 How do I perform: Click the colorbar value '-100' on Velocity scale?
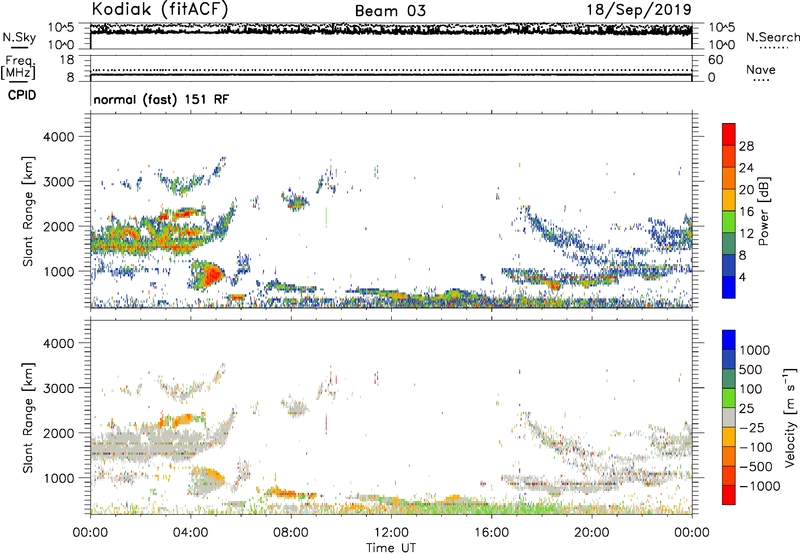(x=757, y=447)
